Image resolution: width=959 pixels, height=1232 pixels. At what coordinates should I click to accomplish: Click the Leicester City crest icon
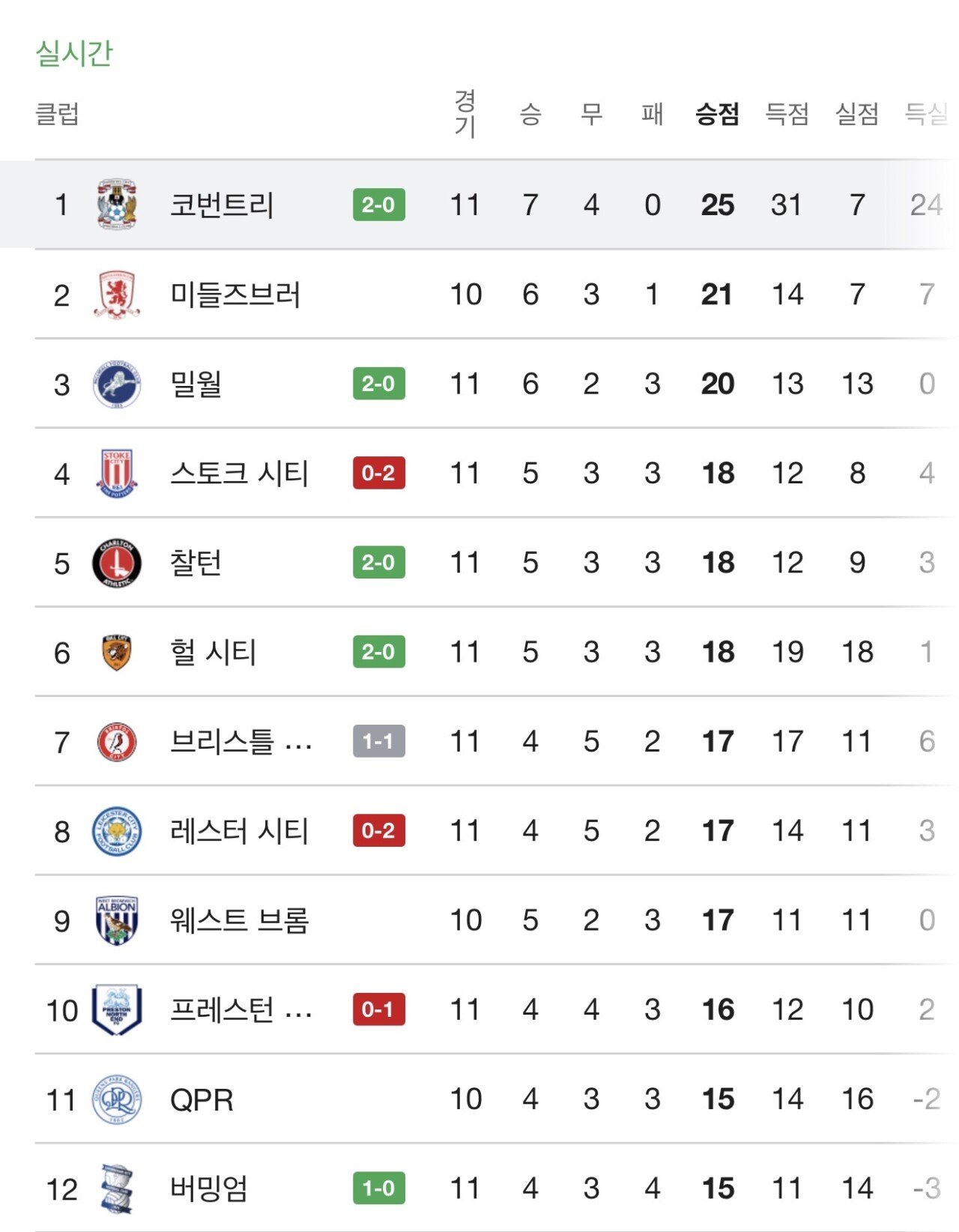click(117, 831)
